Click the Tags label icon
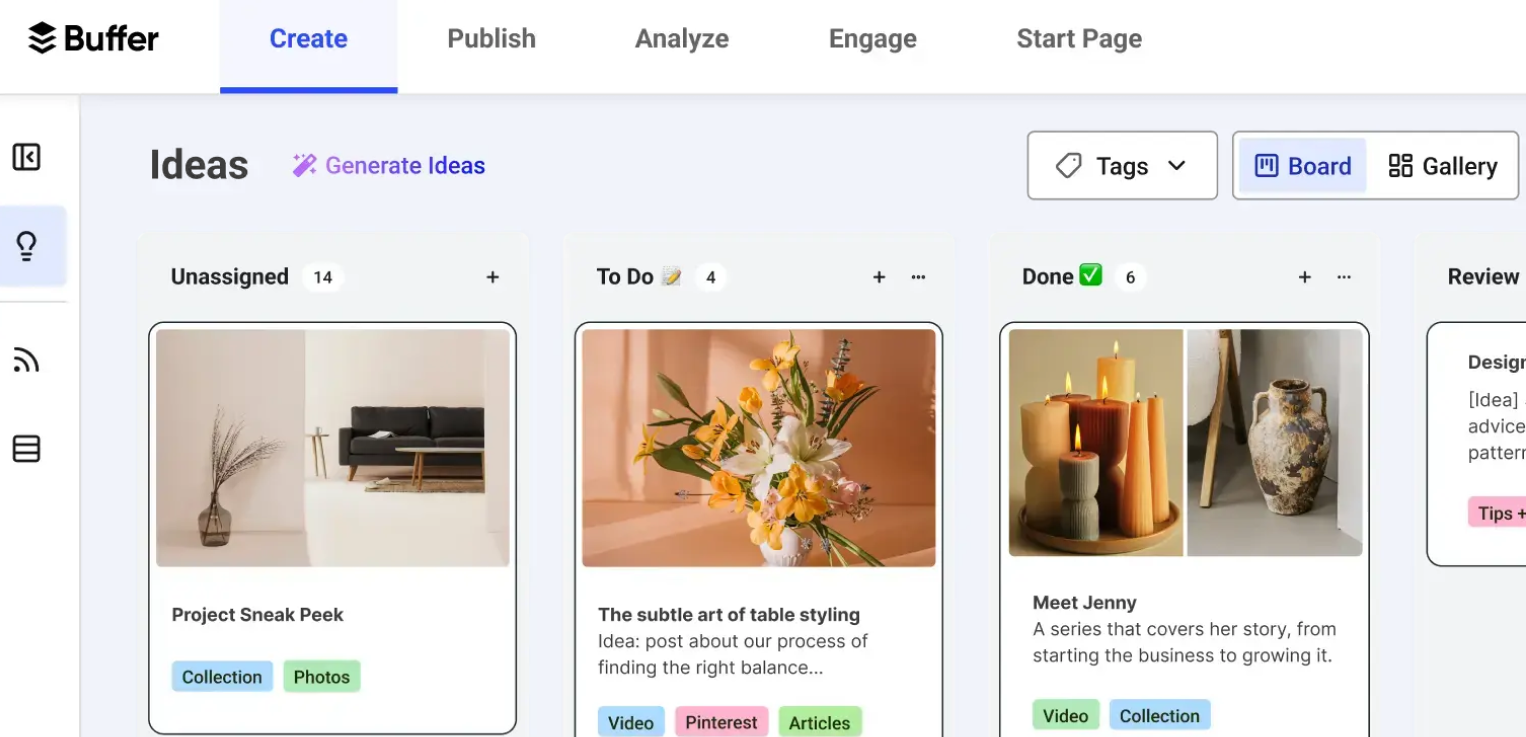The image size is (1526, 737). click(1068, 165)
